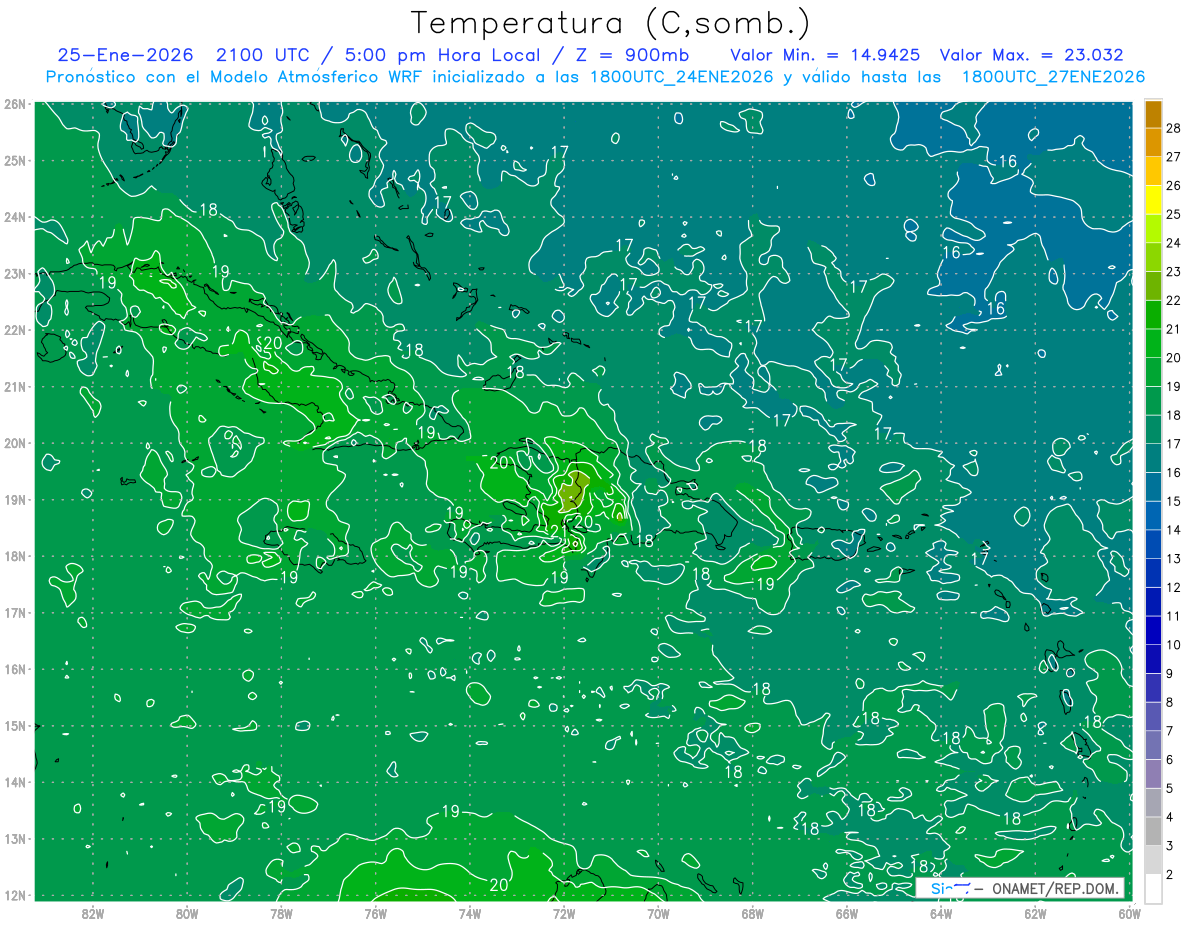This screenshot has height=927, width=1200.
Task: Click the latitude axis label "26N"
Action: (x=14, y=104)
